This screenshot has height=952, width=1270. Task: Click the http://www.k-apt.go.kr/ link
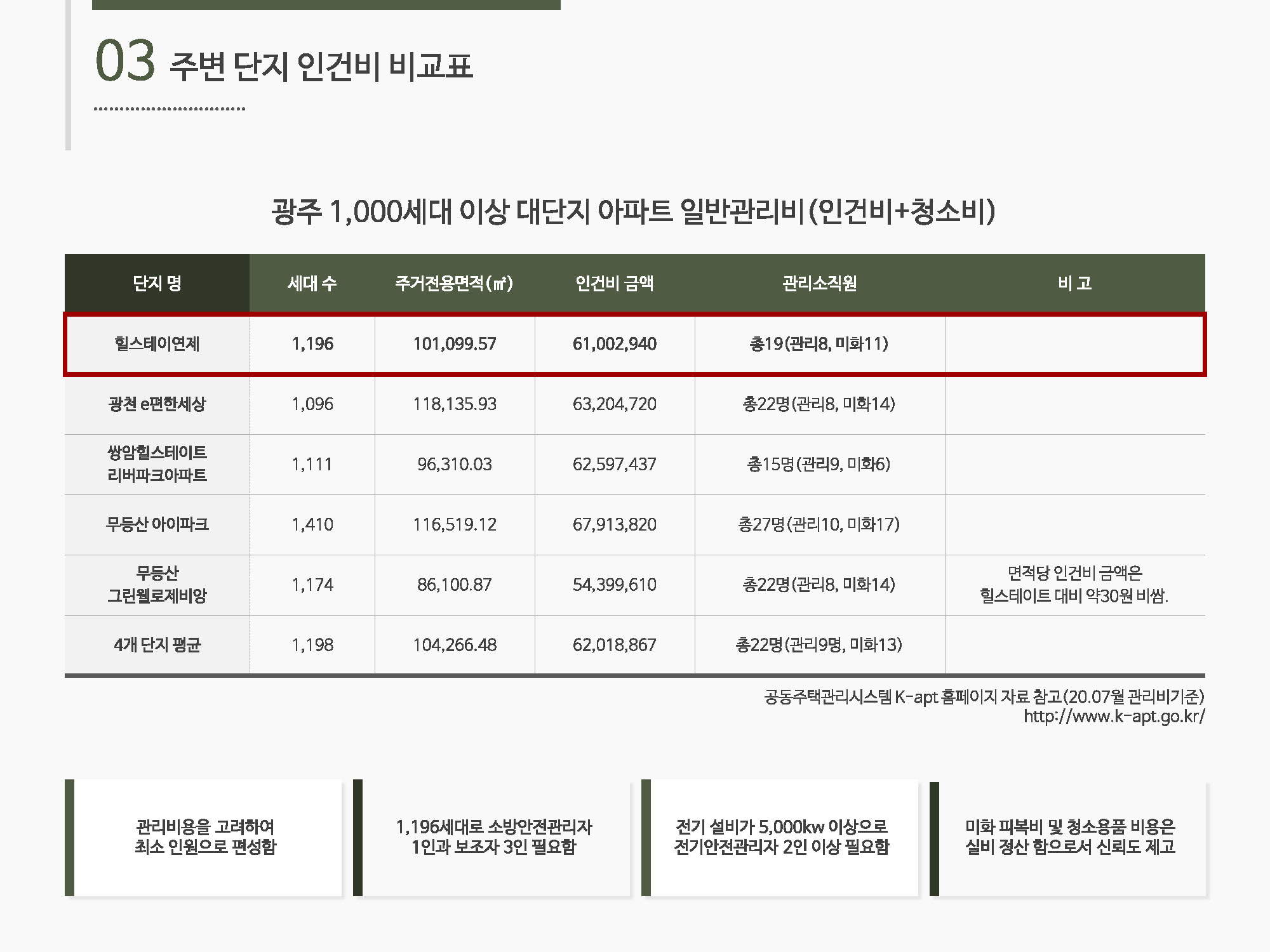click(1114, 717)
